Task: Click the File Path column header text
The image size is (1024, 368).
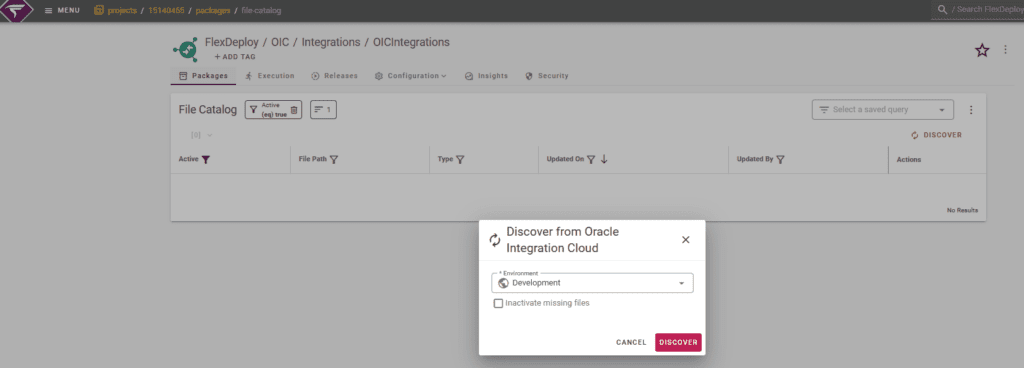Action: pyautogui.click(x=312, y=159)
